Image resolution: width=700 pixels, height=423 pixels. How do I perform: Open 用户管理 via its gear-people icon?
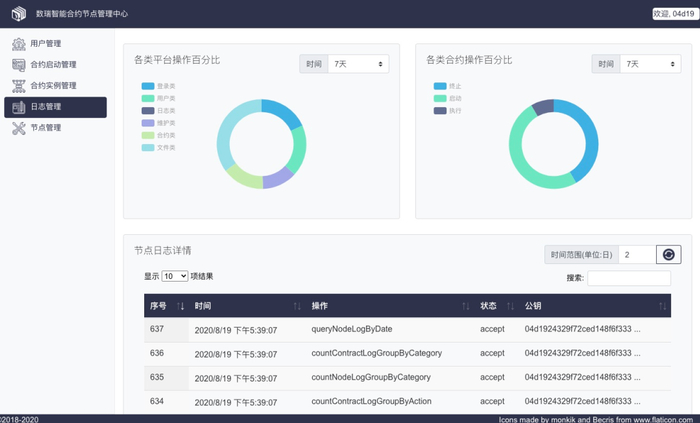click(19, 44)
